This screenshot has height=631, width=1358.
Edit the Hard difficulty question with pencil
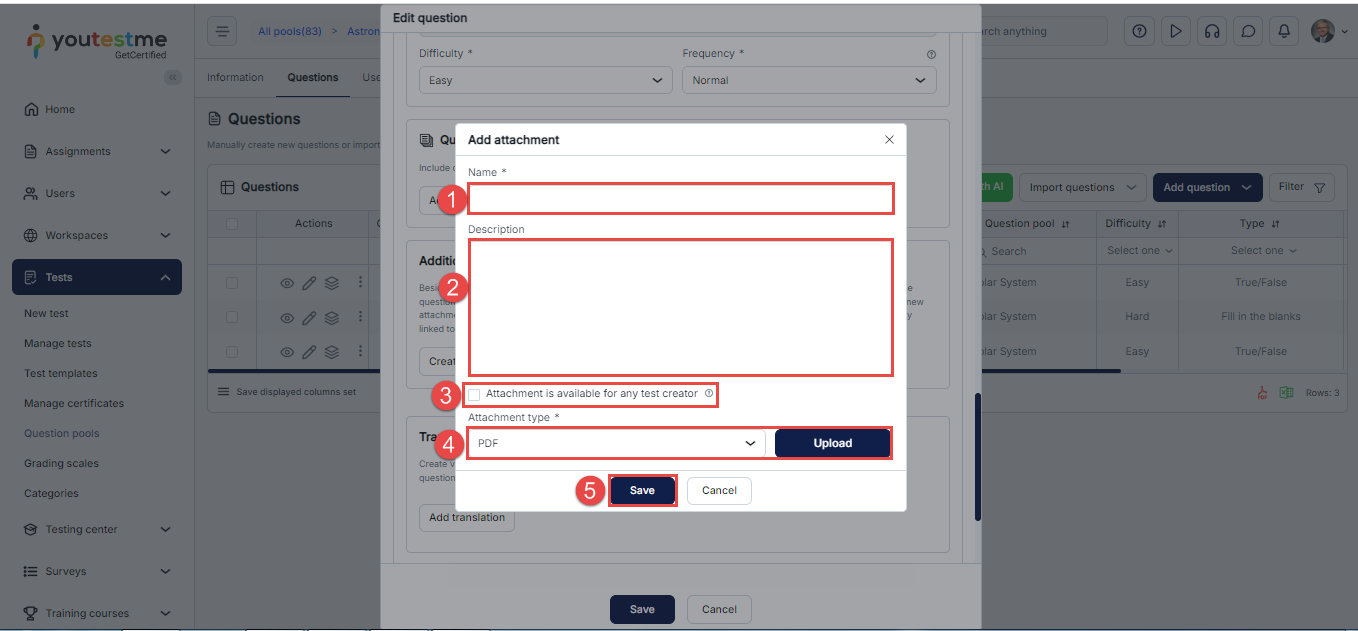click(309, 318)
